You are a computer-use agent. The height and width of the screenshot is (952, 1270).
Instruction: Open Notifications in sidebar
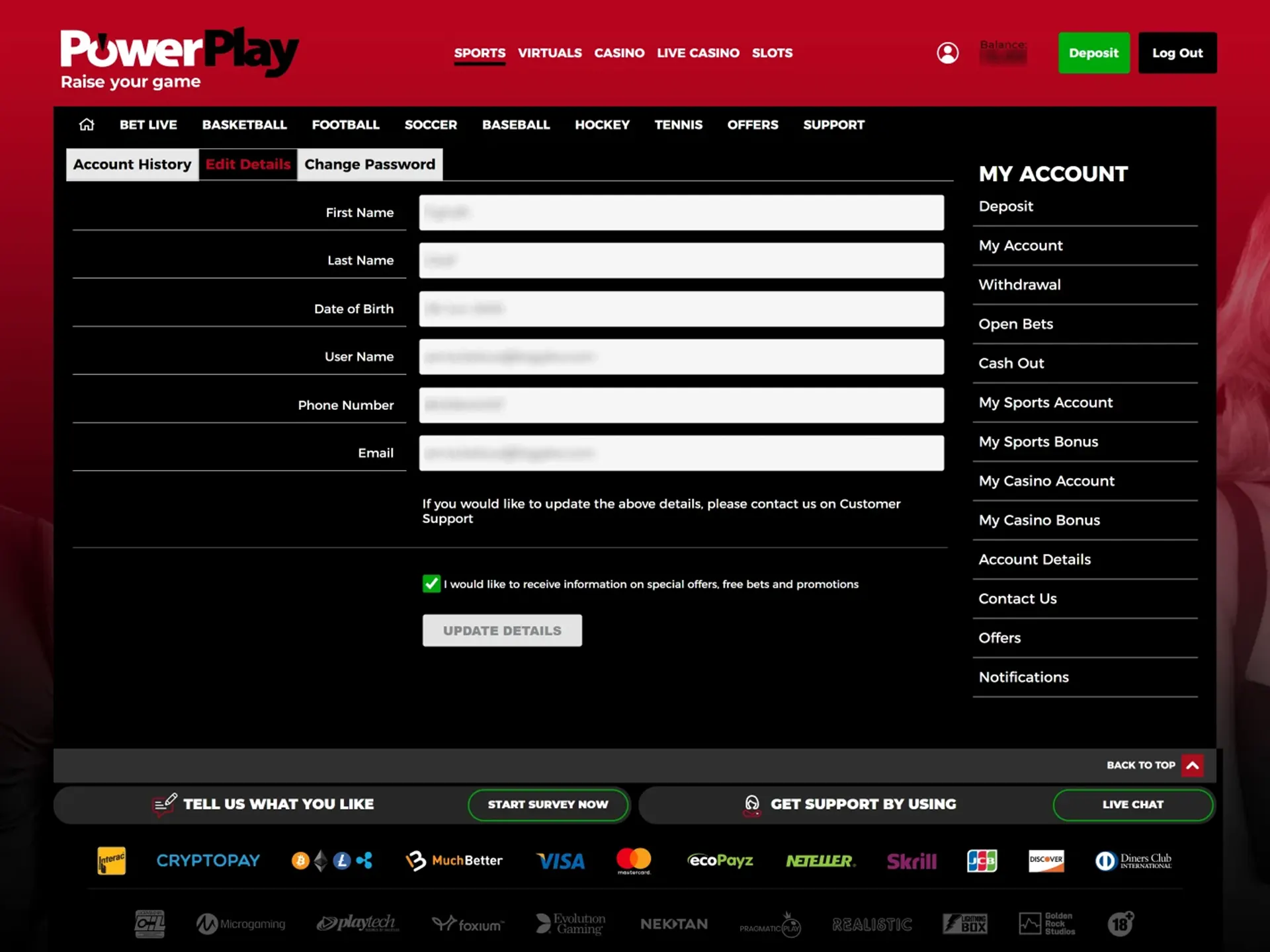(x=1023, y=677)
